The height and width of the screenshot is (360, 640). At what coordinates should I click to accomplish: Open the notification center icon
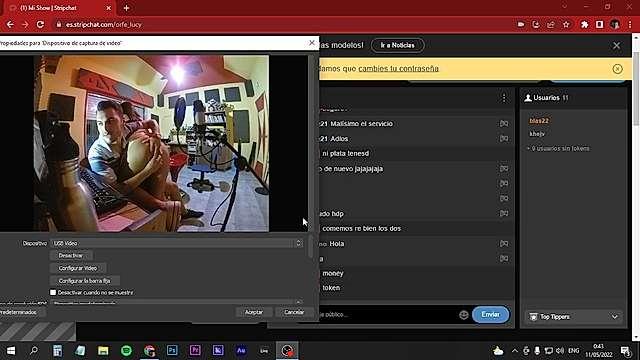click(625, 351)
